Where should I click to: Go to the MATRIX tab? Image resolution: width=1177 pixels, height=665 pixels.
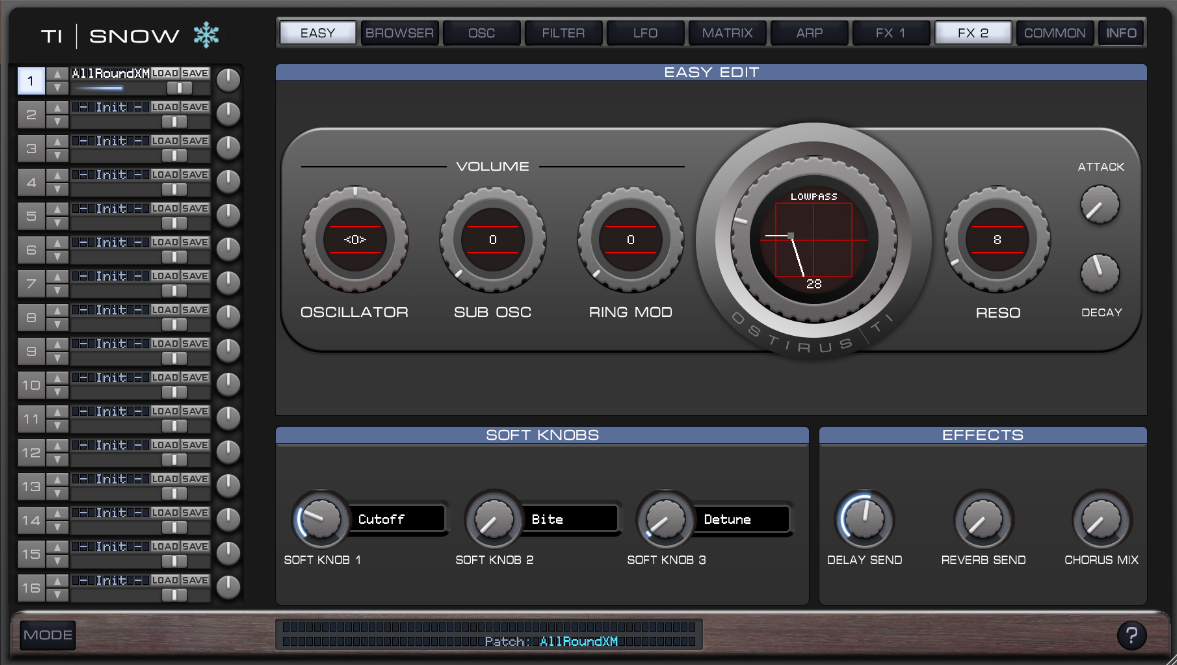point(727,33)
